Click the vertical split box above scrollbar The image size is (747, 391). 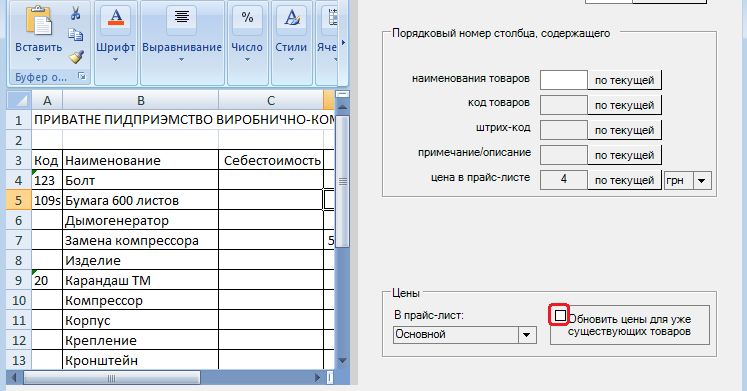tap(343, 94)
